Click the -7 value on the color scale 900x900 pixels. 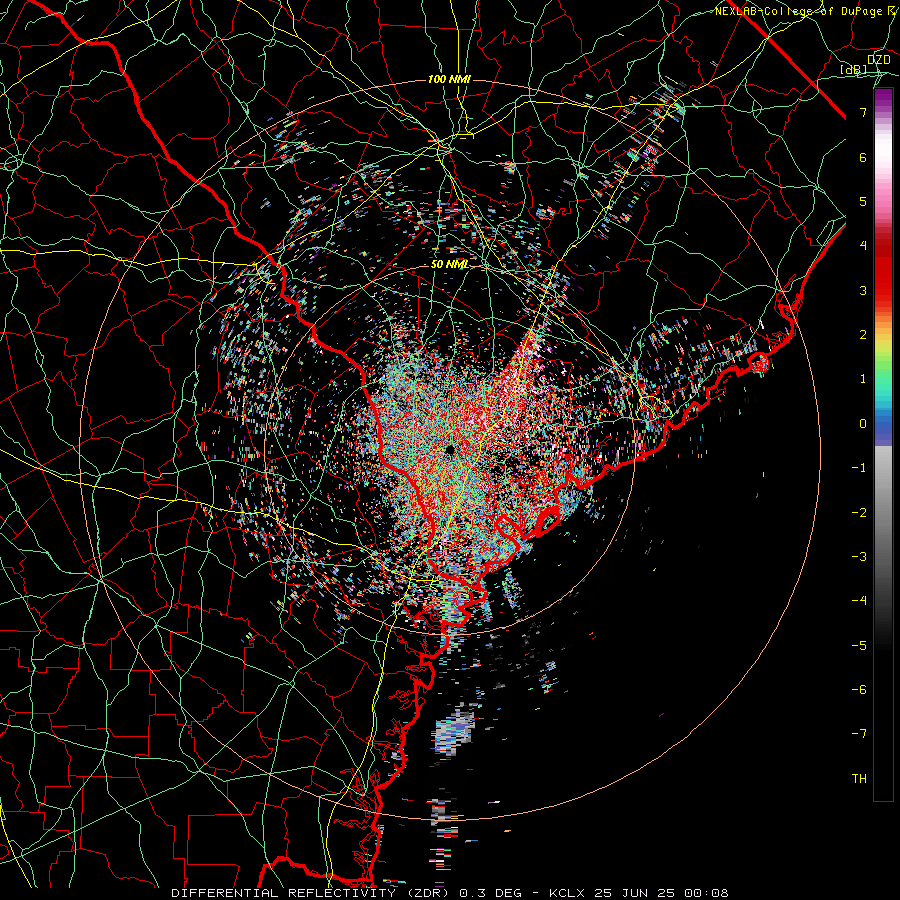[x=859, y=734]
